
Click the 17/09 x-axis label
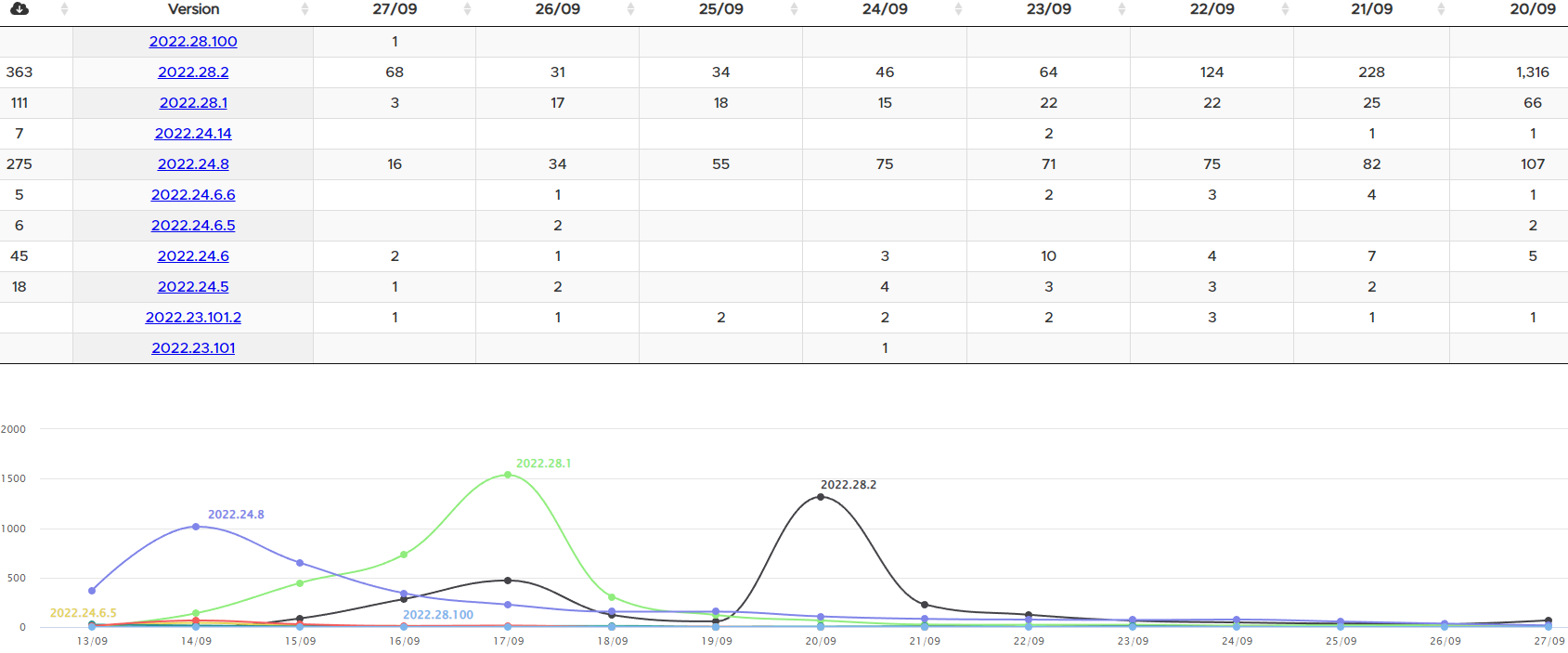[508, 641]
